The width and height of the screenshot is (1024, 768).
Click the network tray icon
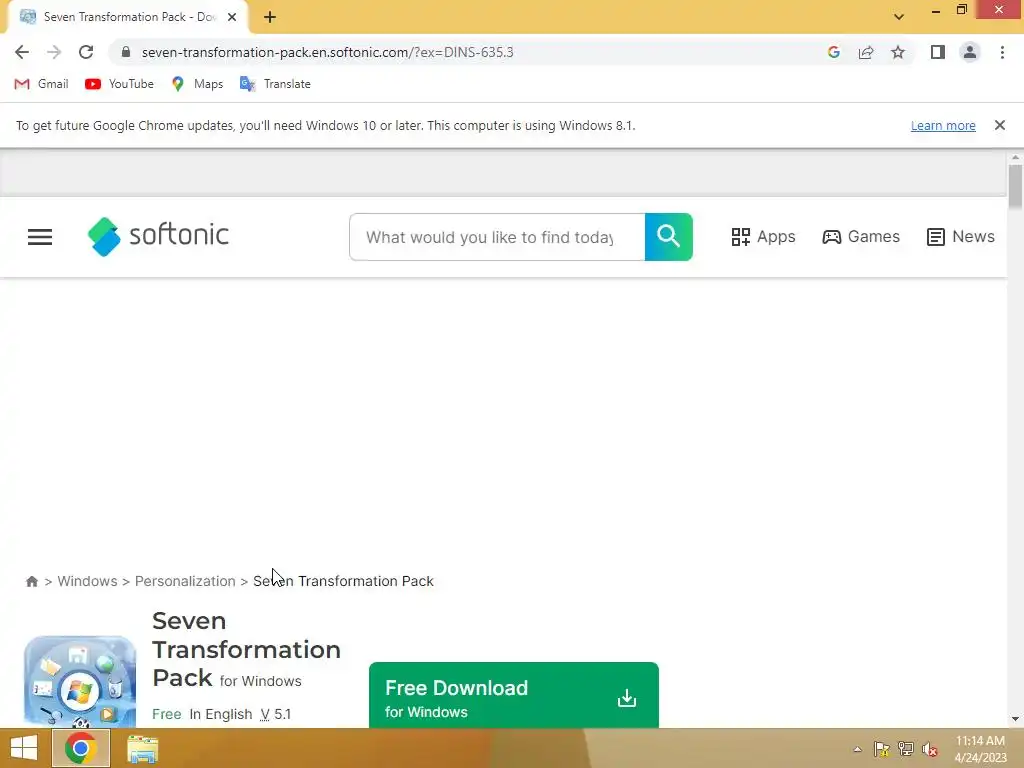click(906, 749)
